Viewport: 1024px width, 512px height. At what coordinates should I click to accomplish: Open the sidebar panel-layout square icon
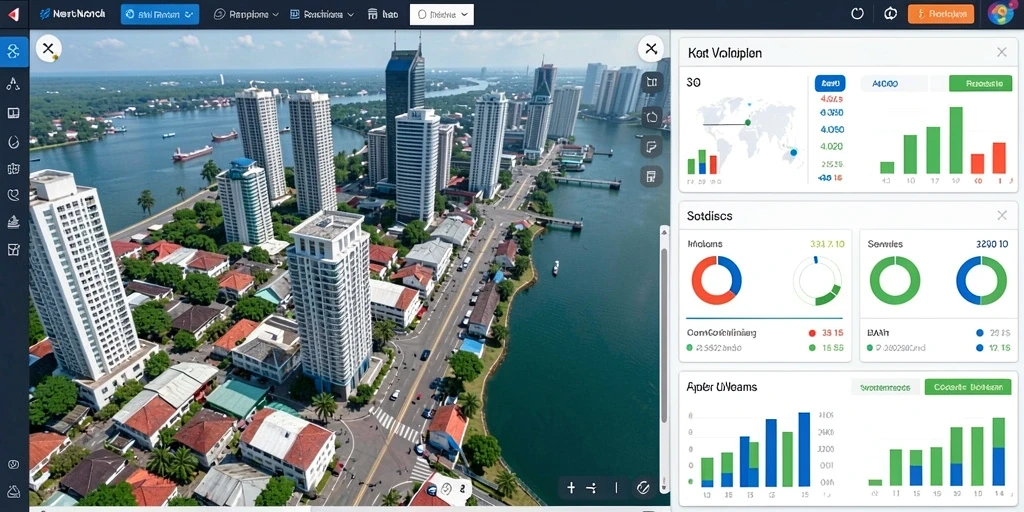13,113
